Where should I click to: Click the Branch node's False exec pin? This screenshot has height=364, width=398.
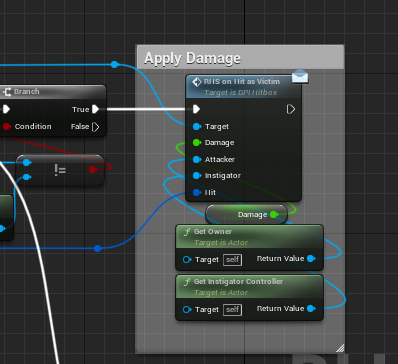point(95,127)
